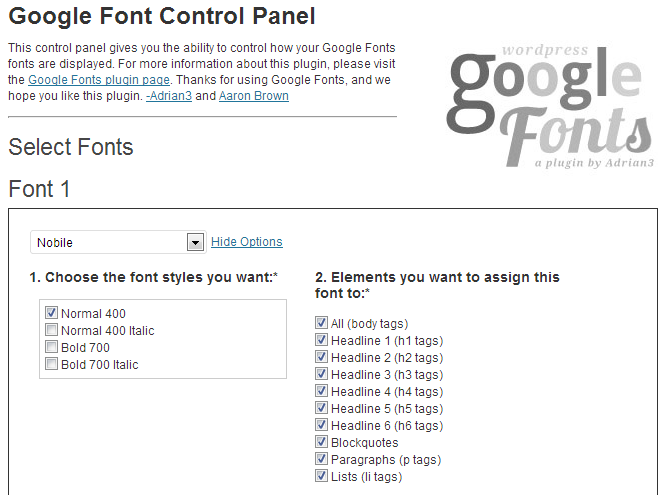Uncheck the Blockquotes checkbox
Viewport: 667px width, 495px height.
[322, 442]
